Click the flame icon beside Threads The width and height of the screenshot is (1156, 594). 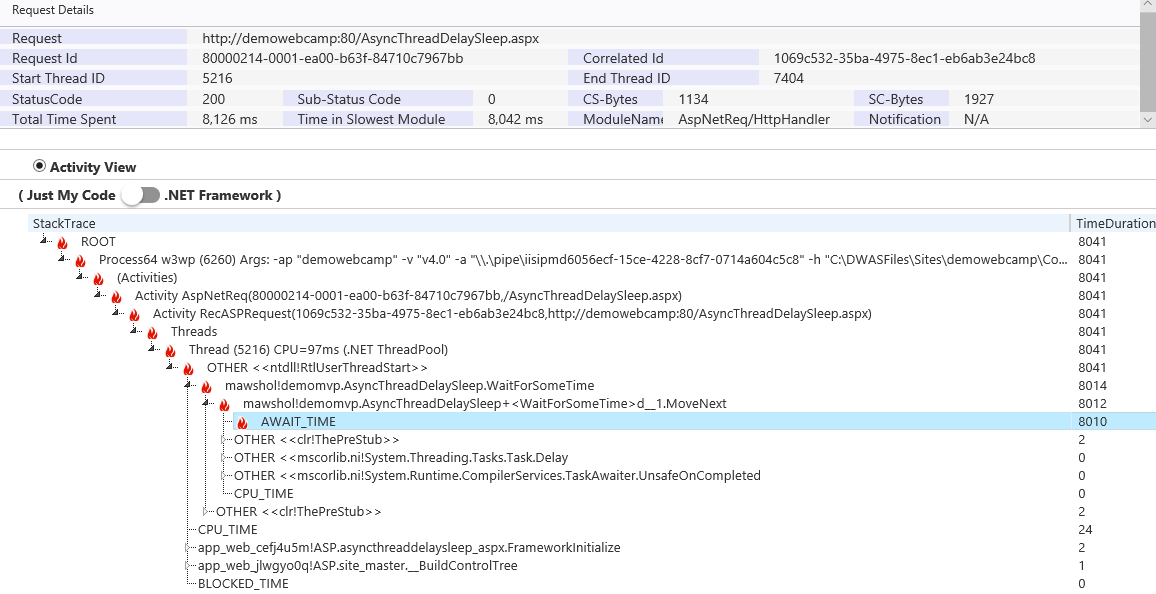coord(153,332)
